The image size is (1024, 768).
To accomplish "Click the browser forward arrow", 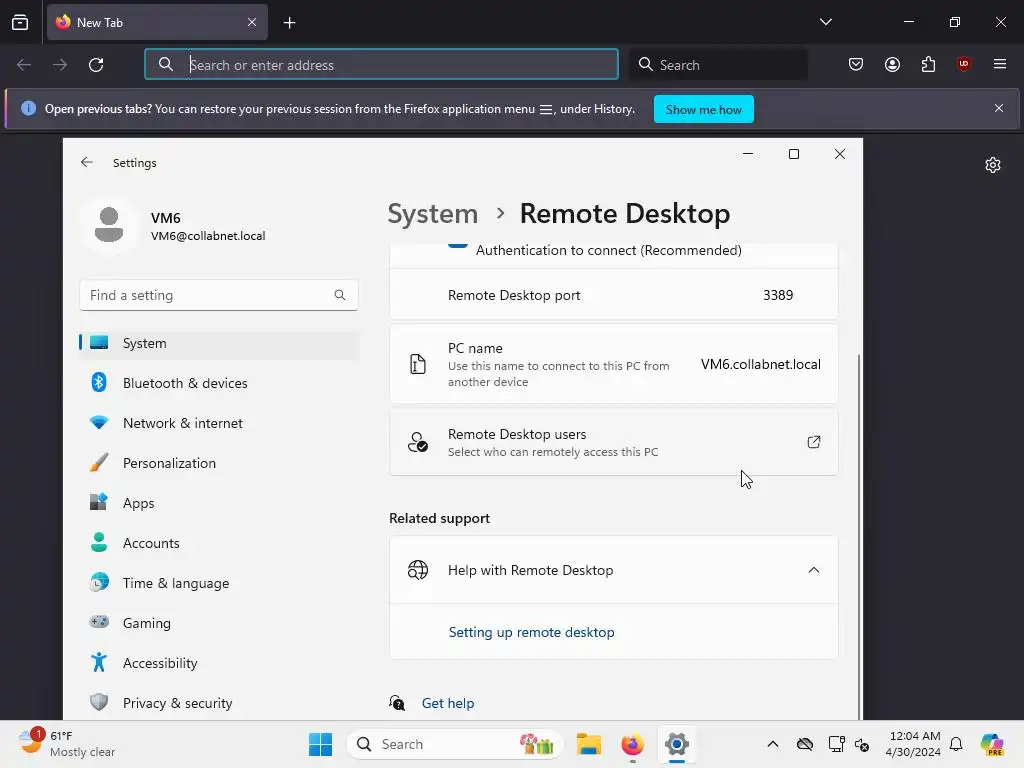I will tap(60, 65).
